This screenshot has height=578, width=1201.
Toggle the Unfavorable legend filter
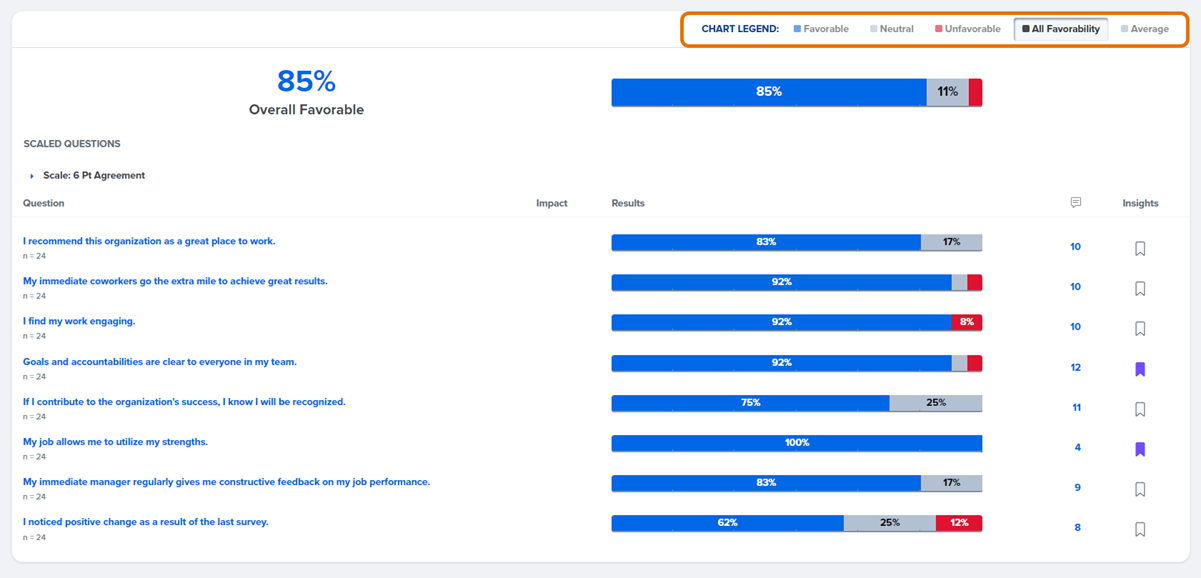tap(968, 29)
